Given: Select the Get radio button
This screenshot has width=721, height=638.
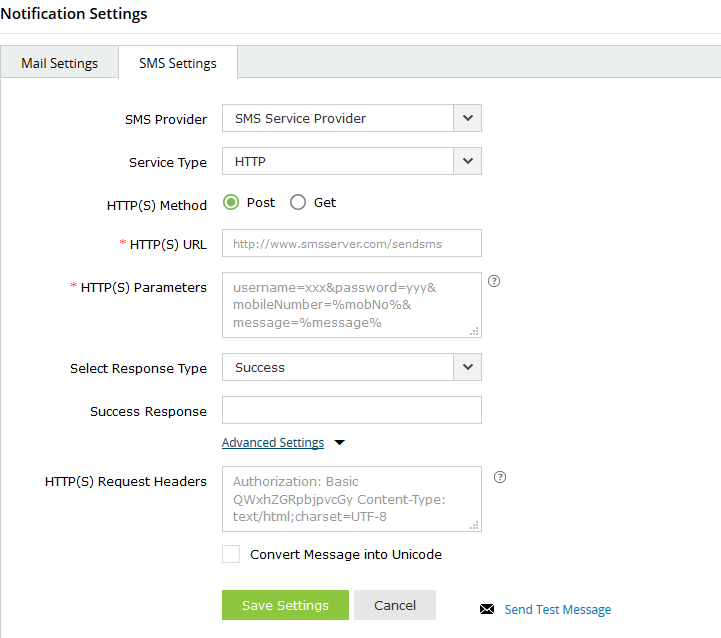Looking at the screenshot, I should coord(298,202).
